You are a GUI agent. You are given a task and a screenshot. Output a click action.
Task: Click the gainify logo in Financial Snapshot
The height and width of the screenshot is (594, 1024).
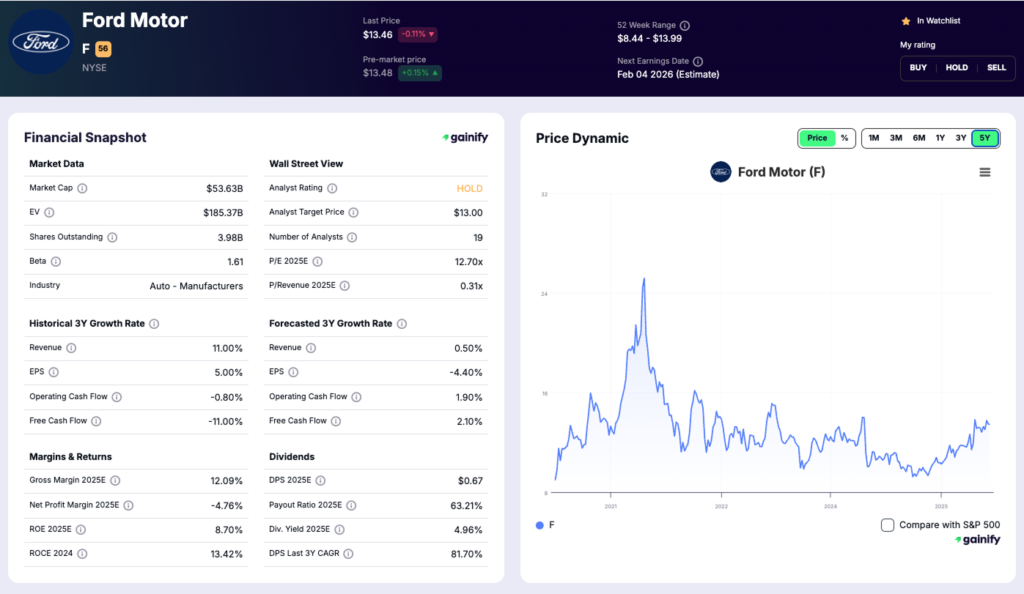(x=465, y=138)
